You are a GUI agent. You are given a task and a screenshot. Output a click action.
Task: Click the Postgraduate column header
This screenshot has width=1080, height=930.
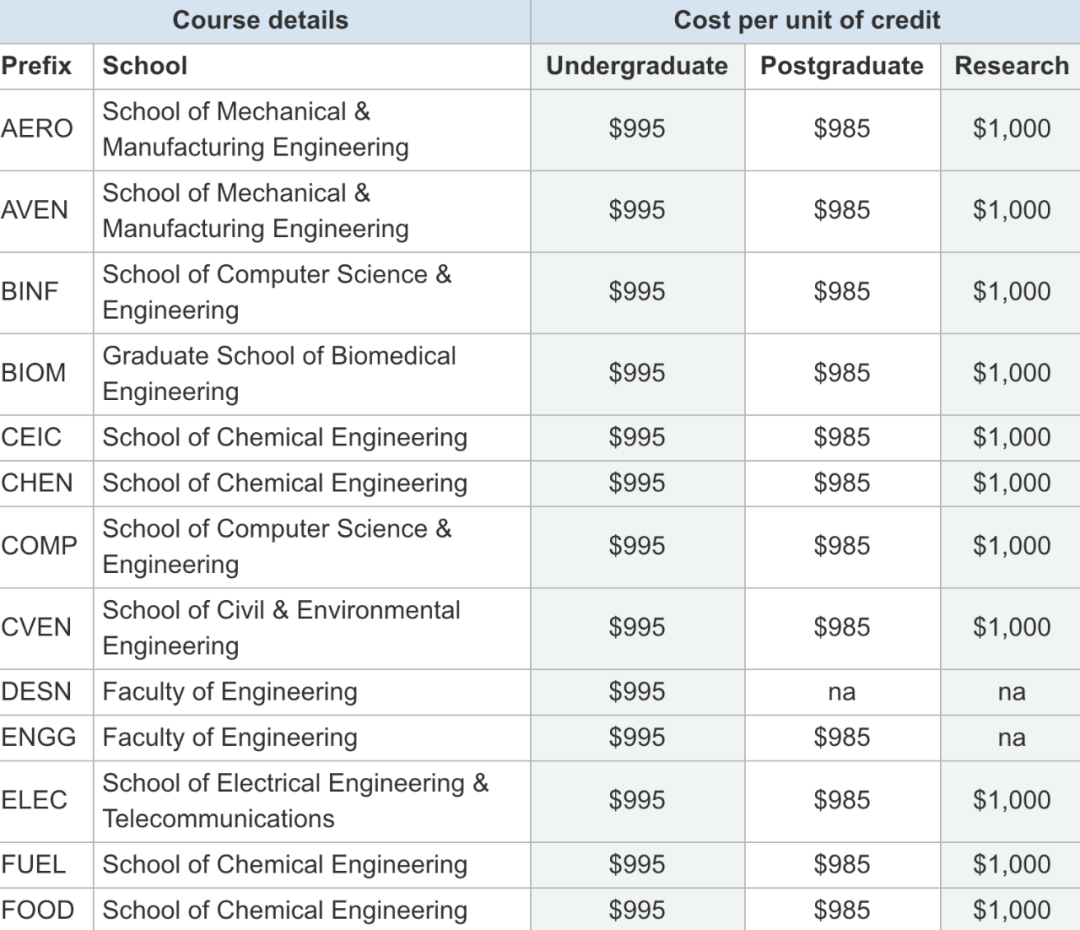[842, 66]
